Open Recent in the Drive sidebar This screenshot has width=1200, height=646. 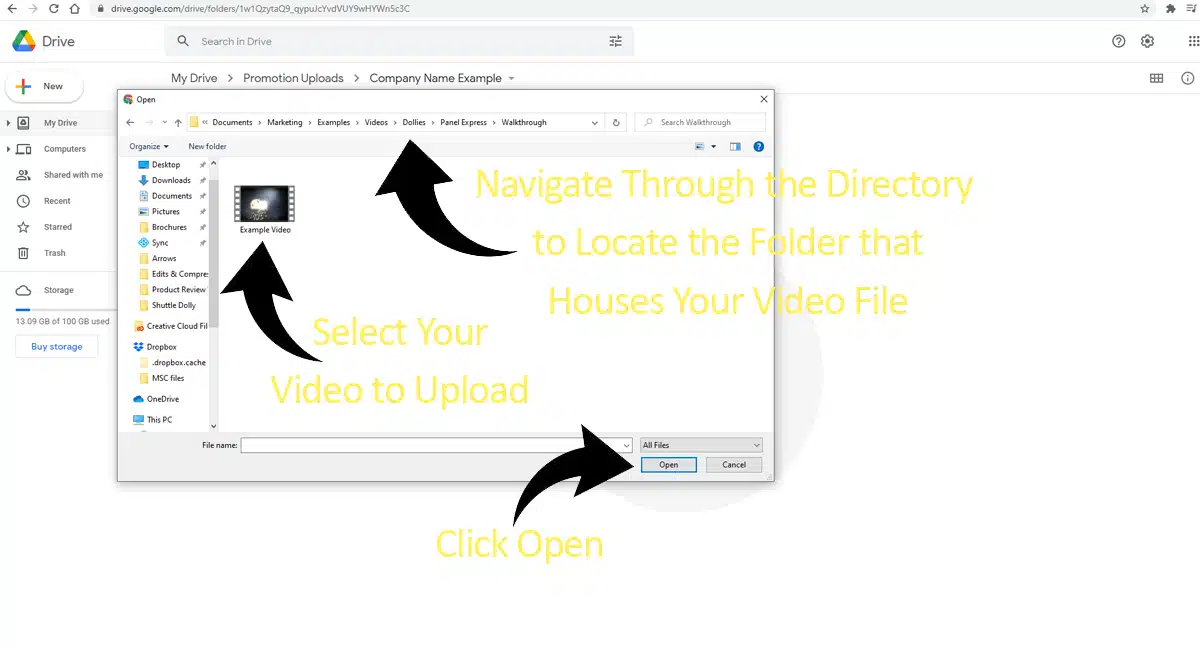[x=57, y=201]
